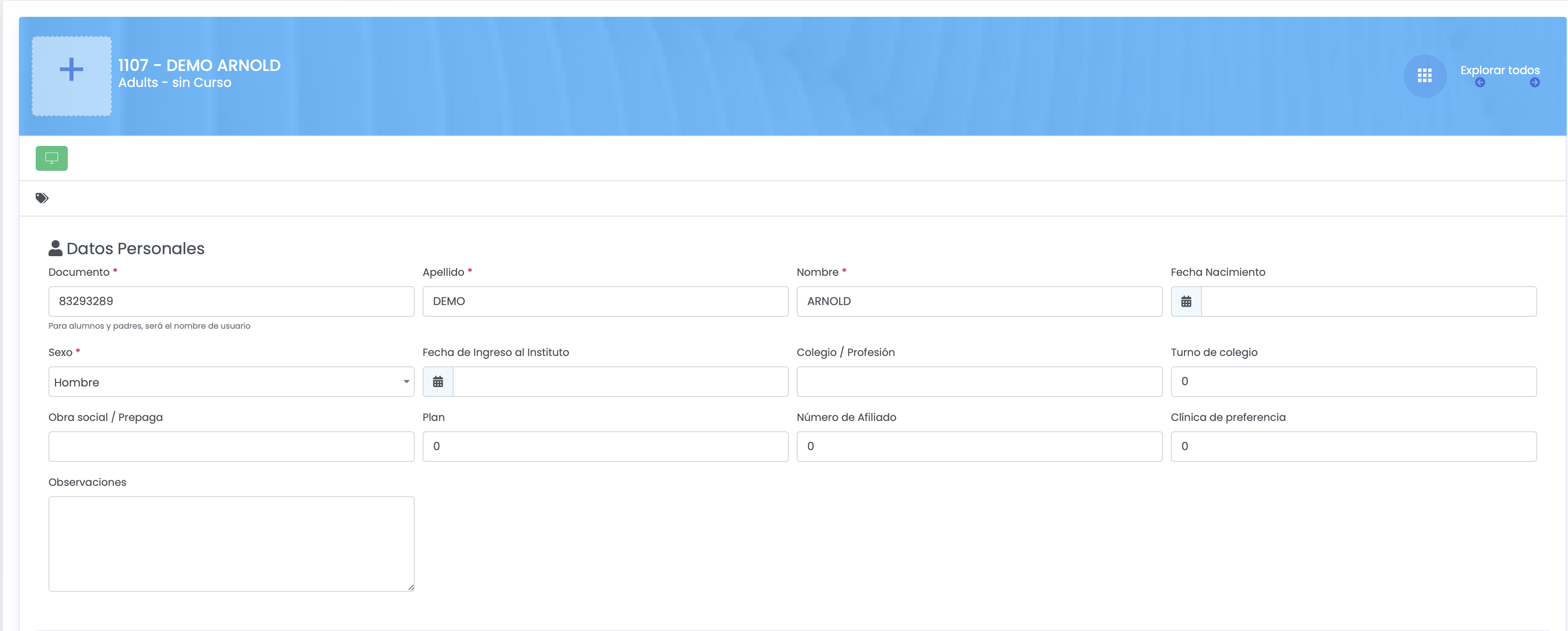Open Fecha de Ingreso calendar icon
Screen dimensions: 1568x631
tap(438, 382)
